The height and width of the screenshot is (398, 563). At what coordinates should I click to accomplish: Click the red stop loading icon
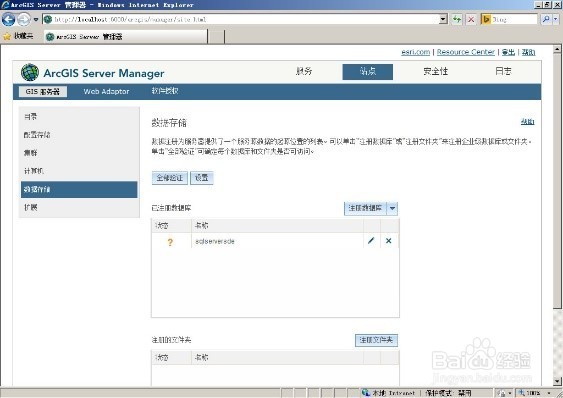[x=471, y=19]
